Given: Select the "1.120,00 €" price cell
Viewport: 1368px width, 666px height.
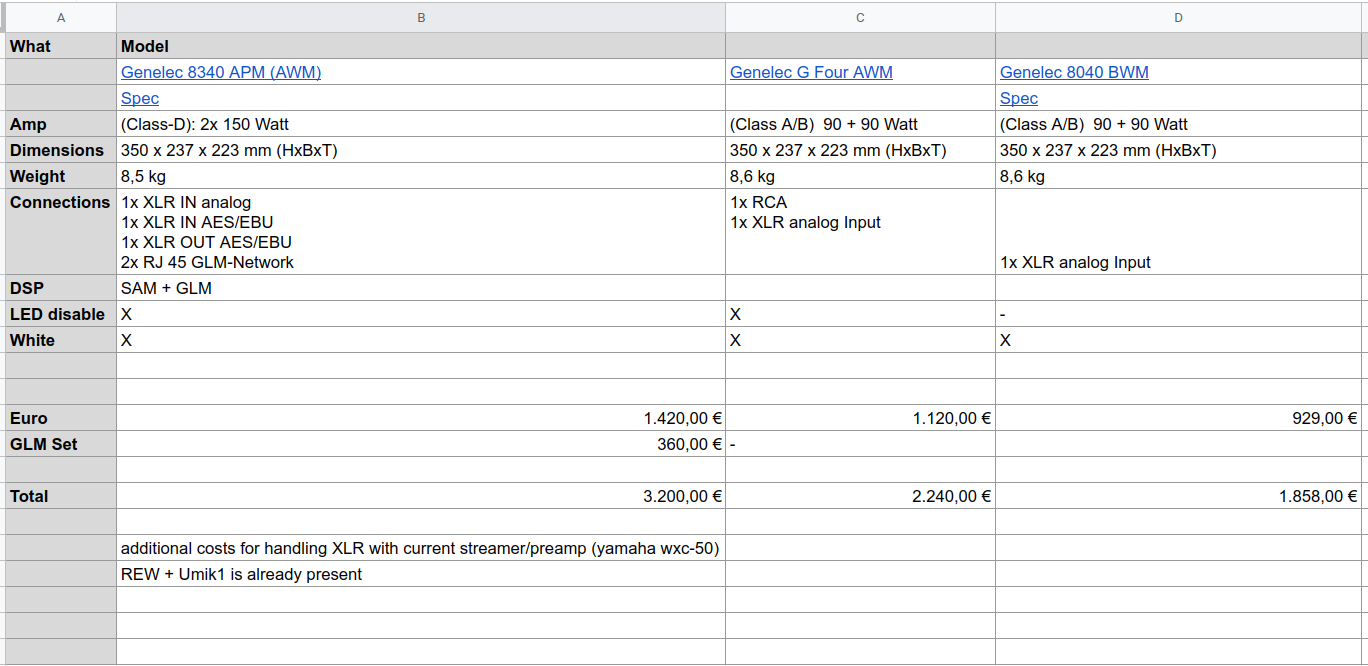Looking at the screenshot, I should point(860,418).
